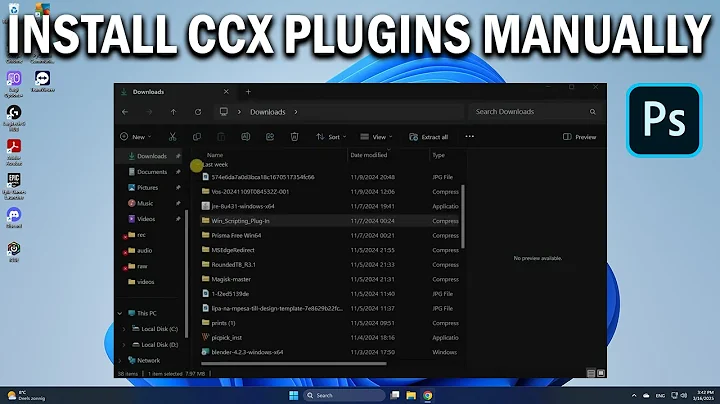Go forward with the right arrow
720x404 pixels.
(x=149, y=112)
